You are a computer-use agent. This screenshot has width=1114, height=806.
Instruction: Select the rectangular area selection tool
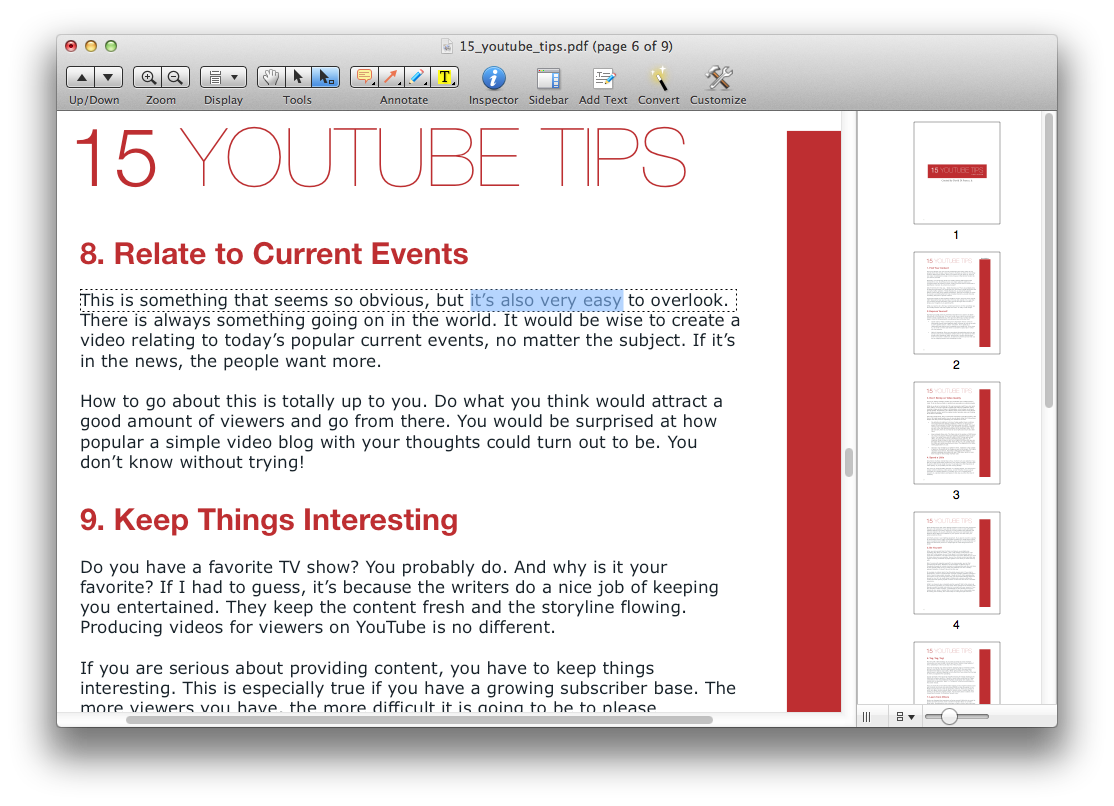click(x=326, y=77)
